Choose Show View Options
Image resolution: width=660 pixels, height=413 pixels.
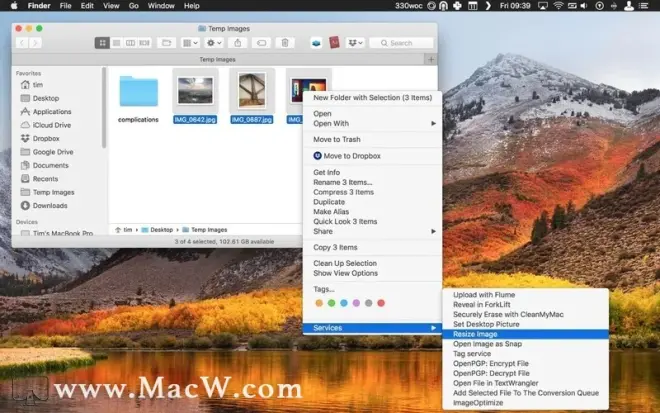372,273
